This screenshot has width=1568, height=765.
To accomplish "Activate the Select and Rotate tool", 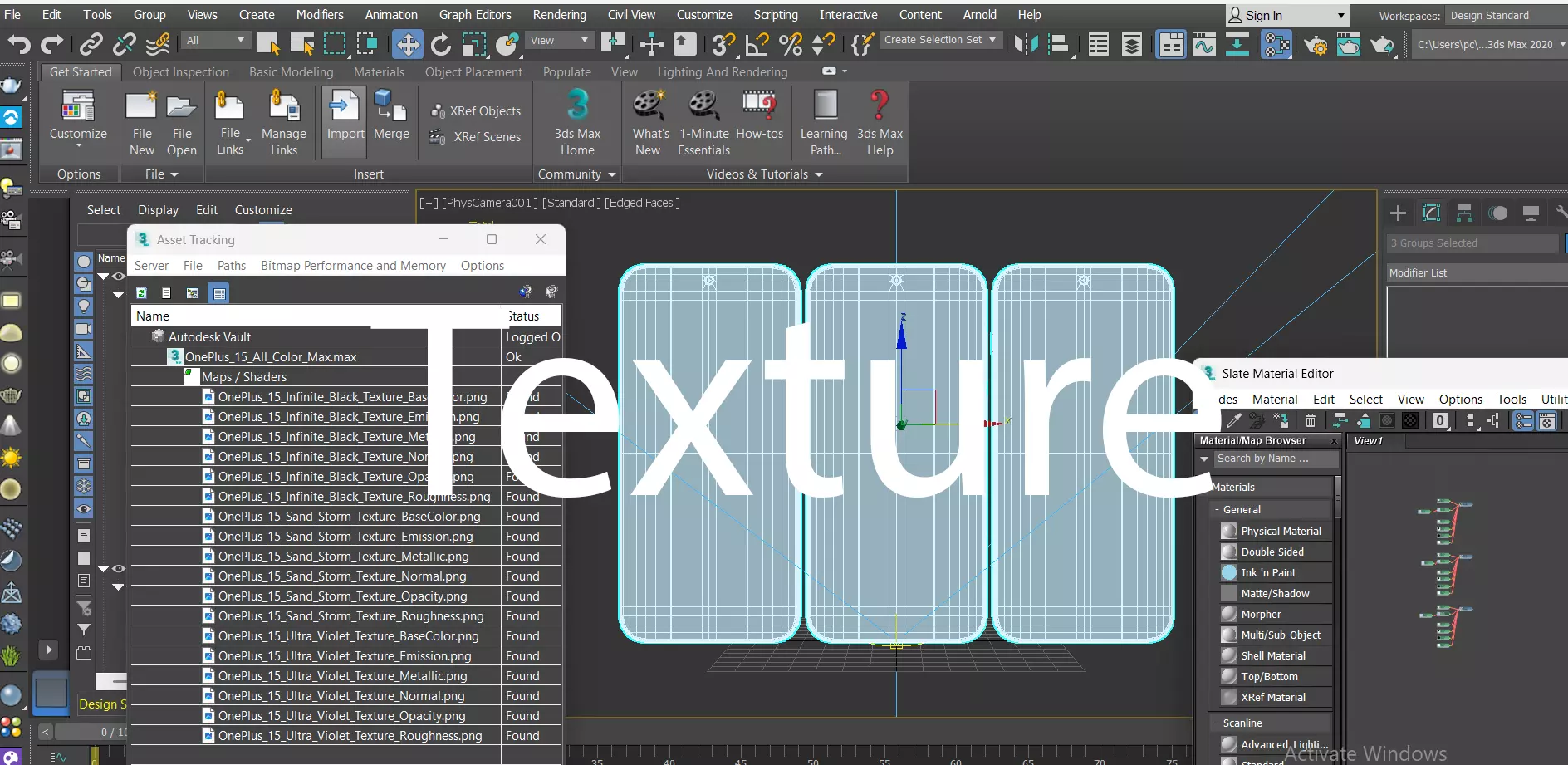I will click(441, 44).
